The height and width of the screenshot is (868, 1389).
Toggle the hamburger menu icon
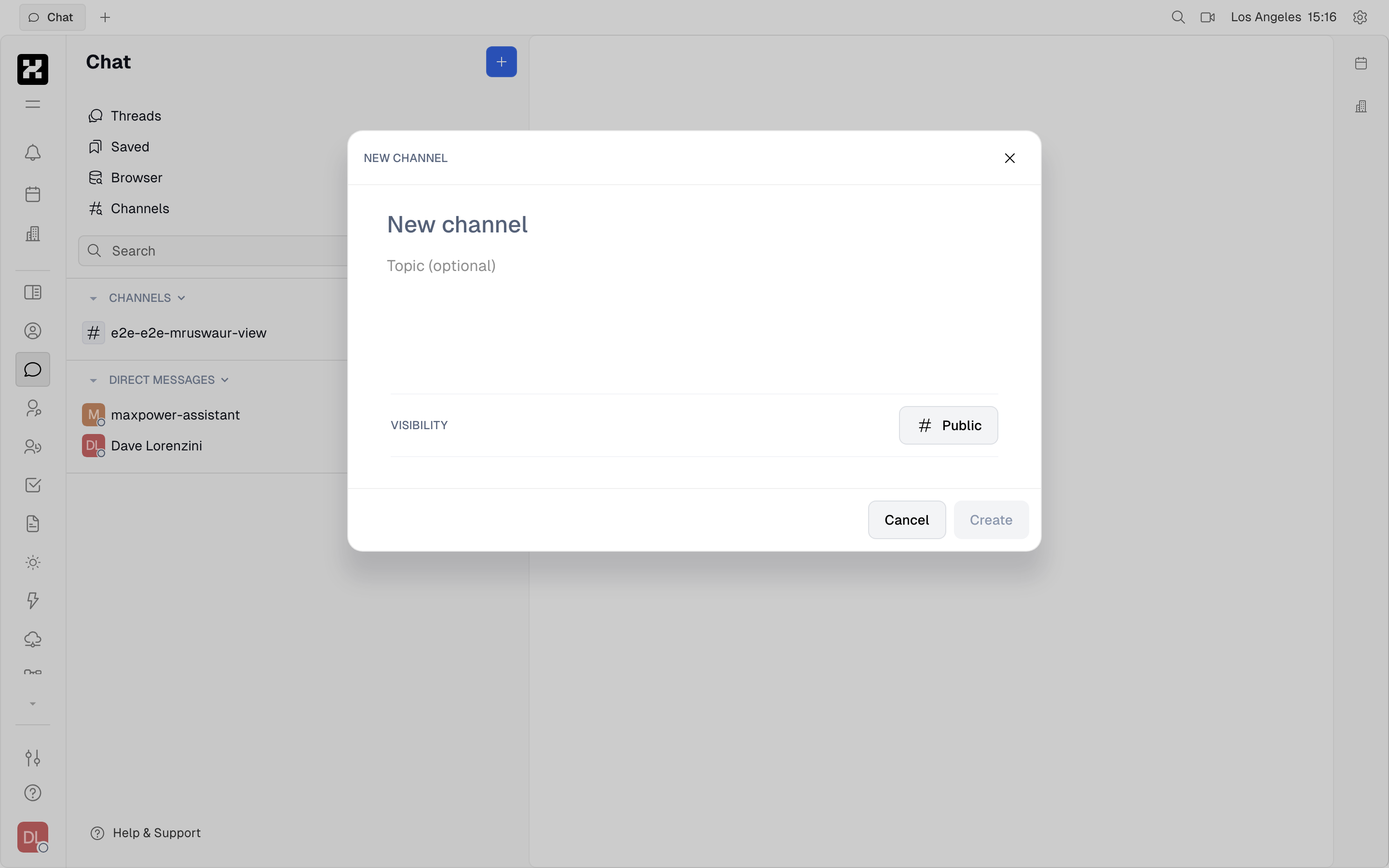(33, 104)
